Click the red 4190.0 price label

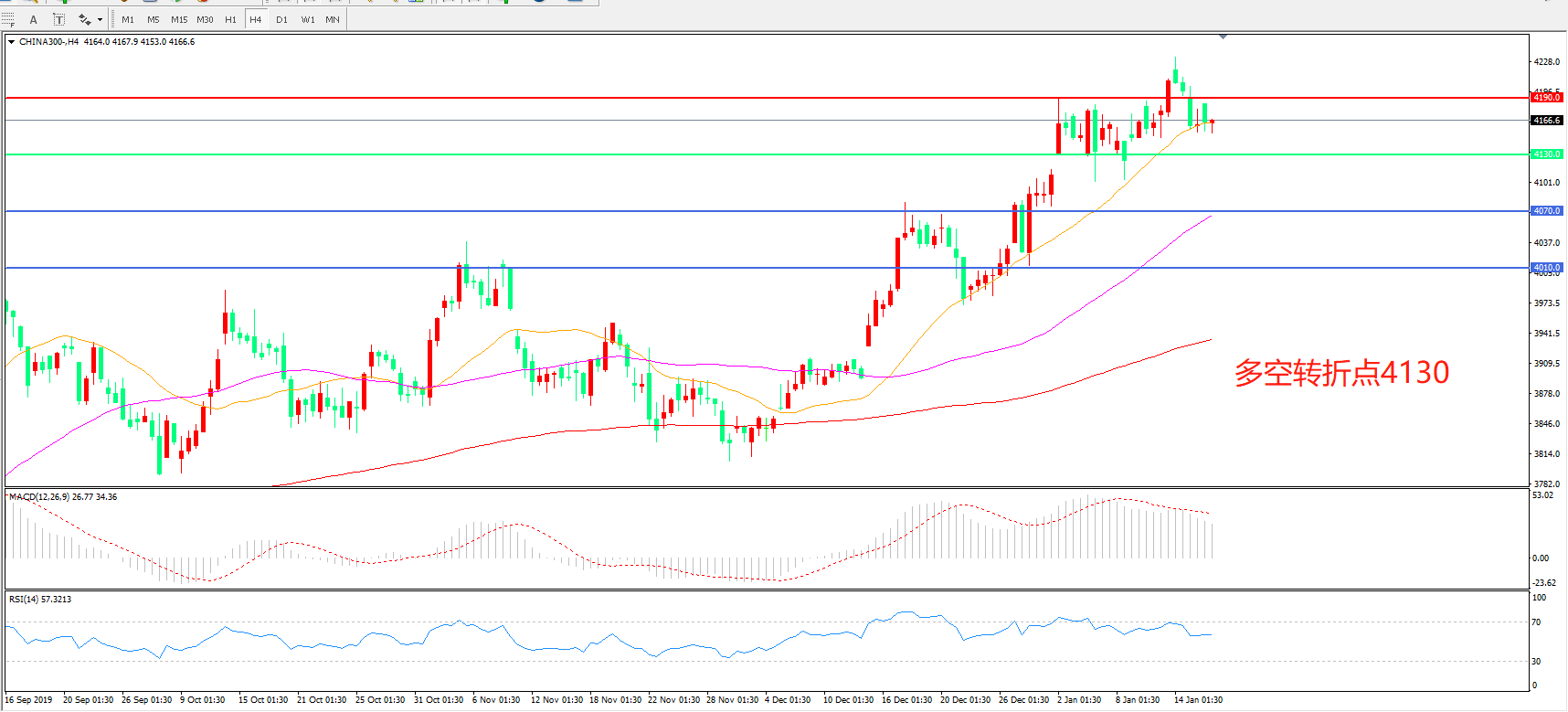pos(1547,98)
